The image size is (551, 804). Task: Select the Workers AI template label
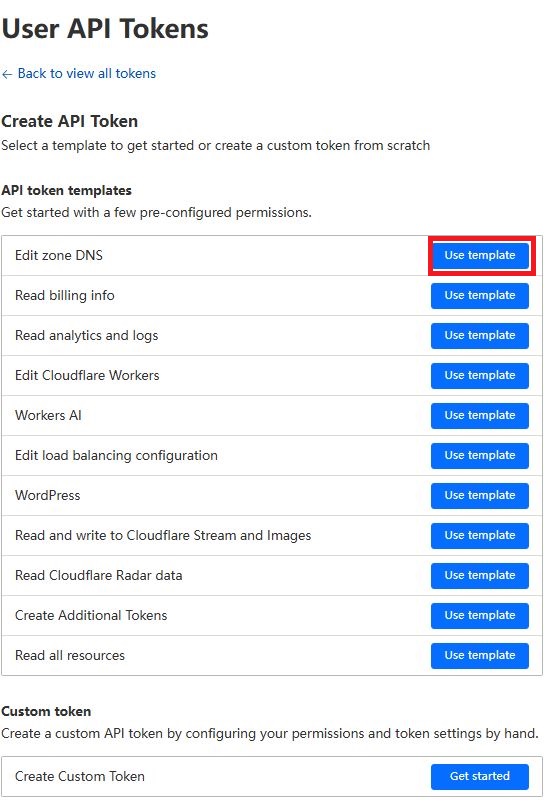[48, 415]
